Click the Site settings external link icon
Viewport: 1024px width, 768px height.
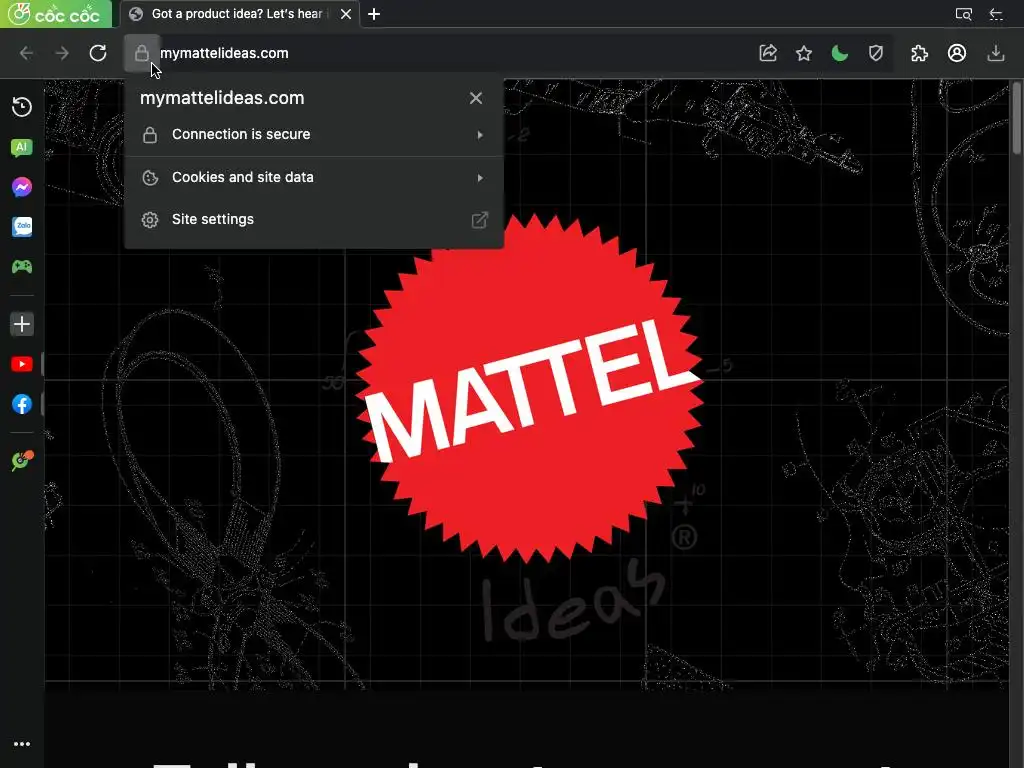pyautogui.click(x=479, y=220)
